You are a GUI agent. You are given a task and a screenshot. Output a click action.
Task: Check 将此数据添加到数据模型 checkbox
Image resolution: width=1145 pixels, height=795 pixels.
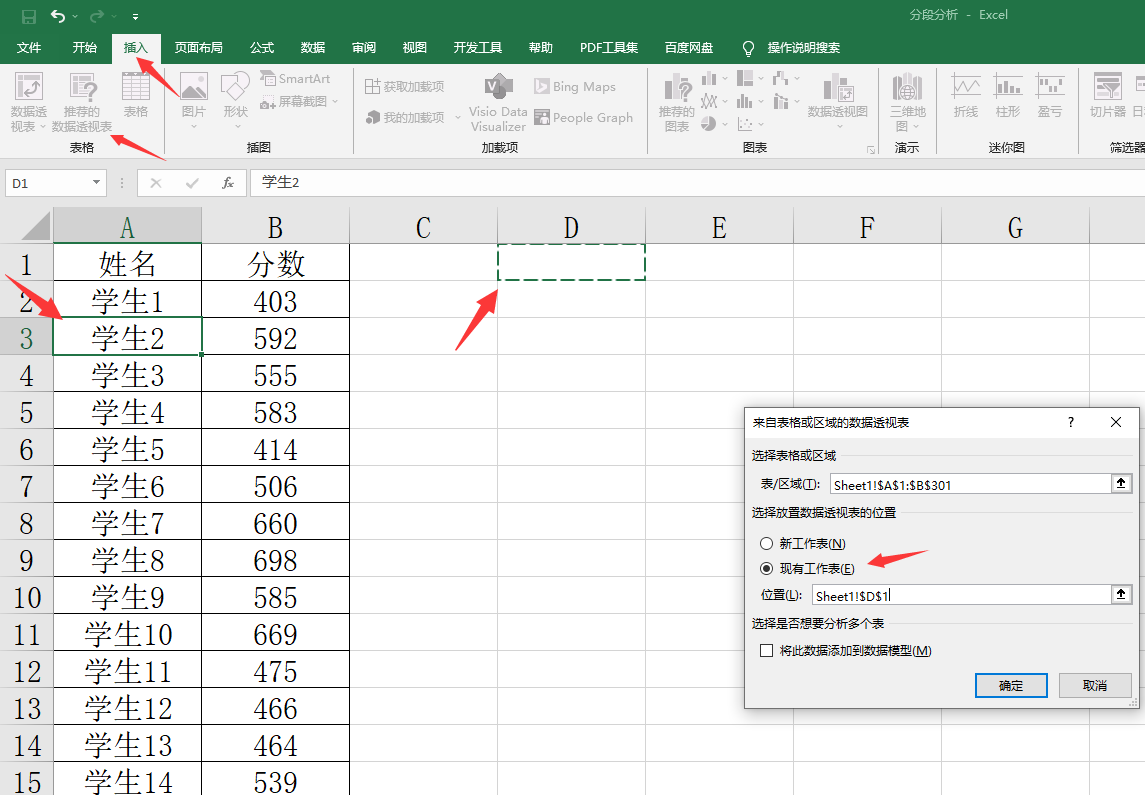tap(766, 650)
